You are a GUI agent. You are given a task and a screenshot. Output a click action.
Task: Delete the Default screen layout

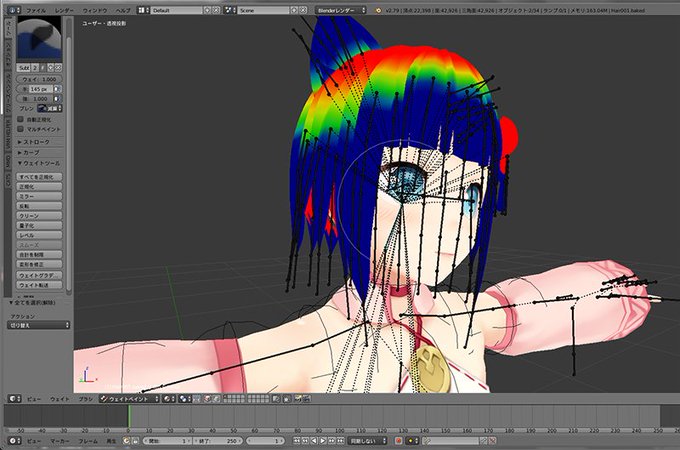click(216, 10)
